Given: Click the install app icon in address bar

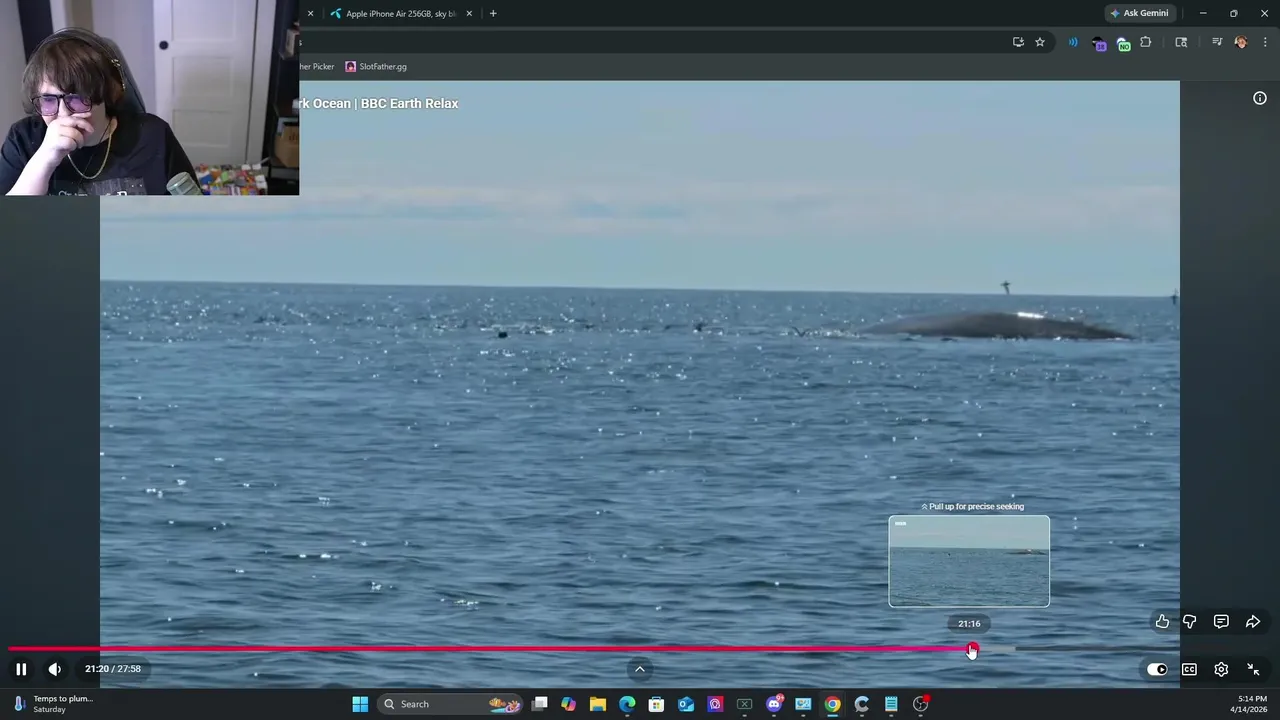Looking at the screenshot, I should 1018,42.
